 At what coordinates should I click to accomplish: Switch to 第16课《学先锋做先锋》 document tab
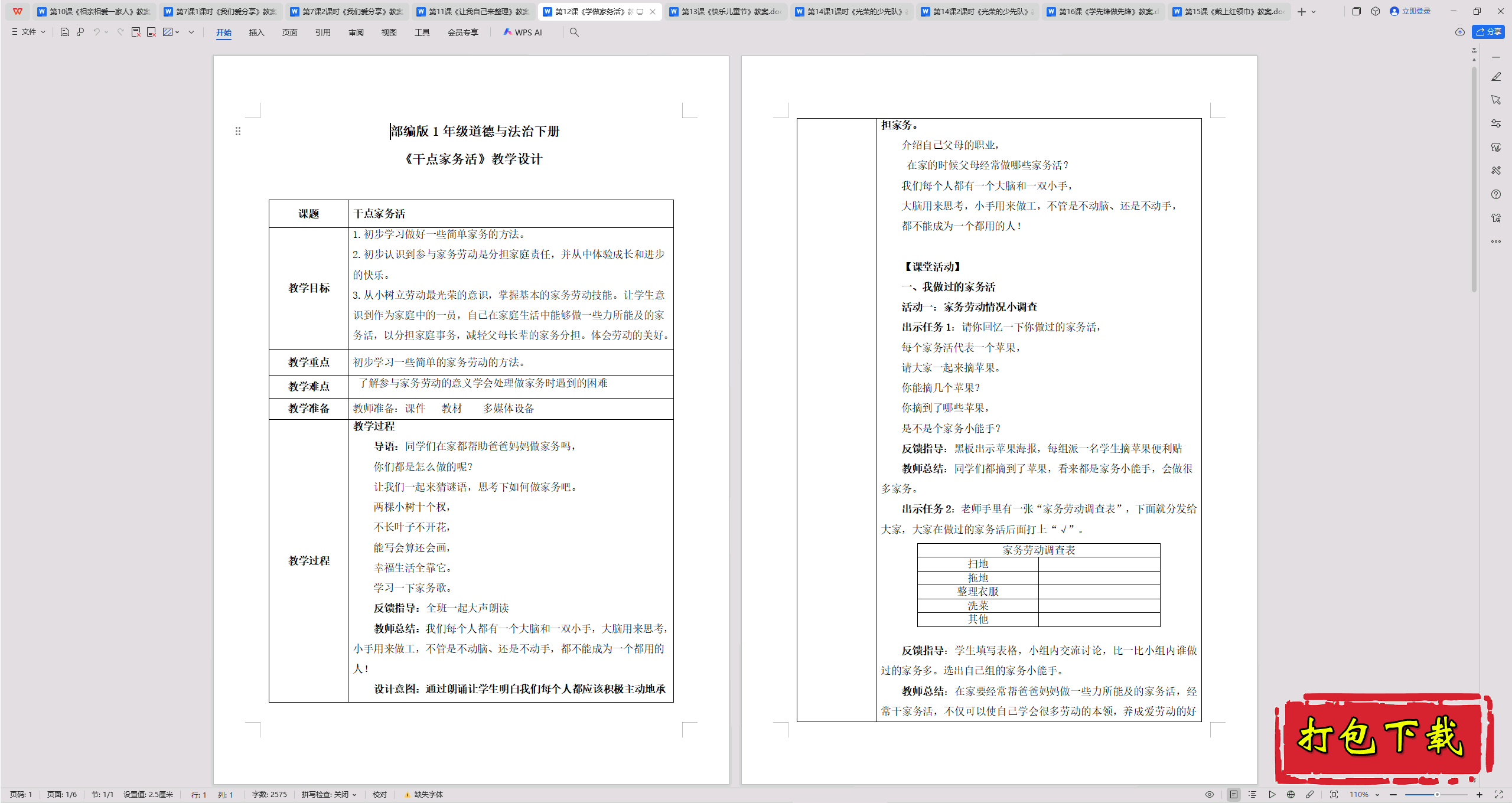point(1103,12)
